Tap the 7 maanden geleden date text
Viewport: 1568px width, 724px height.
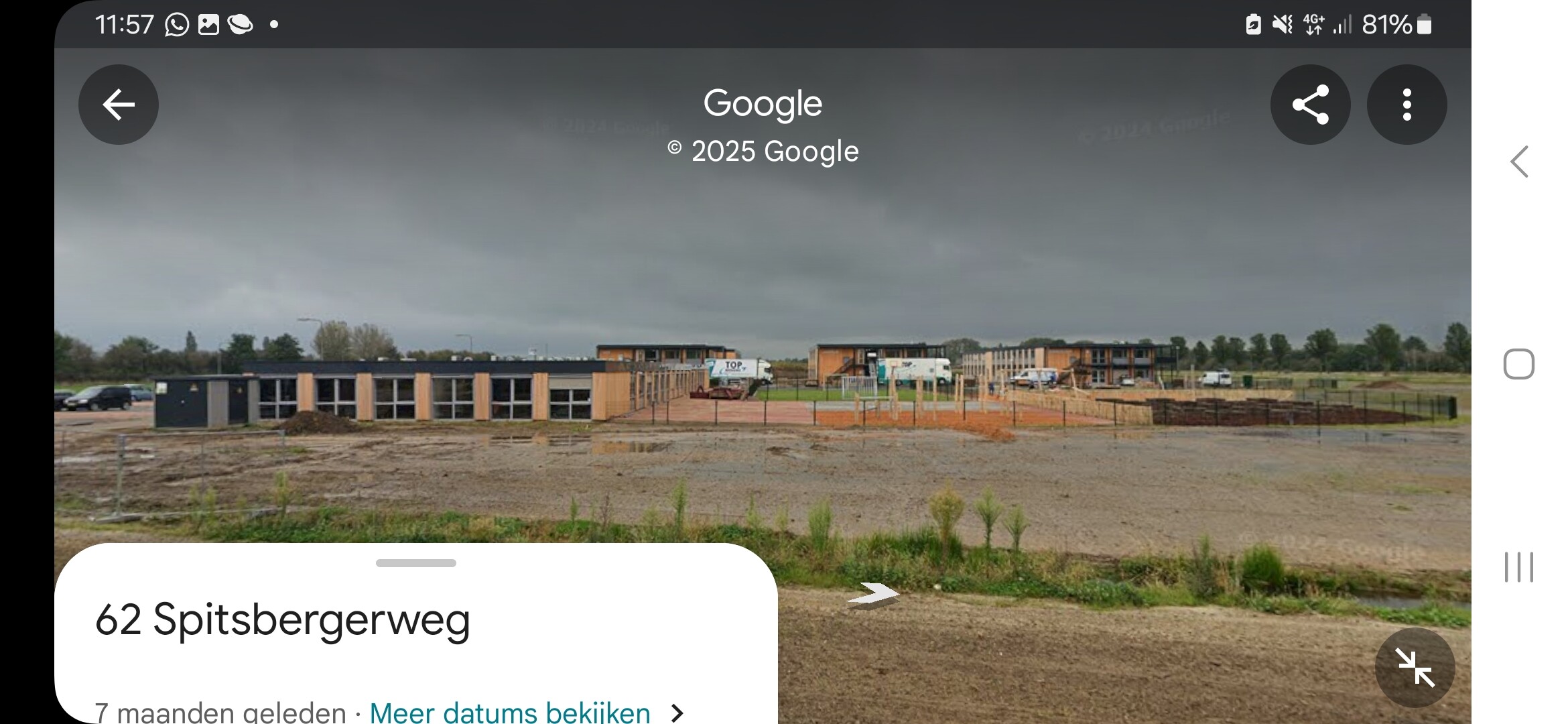[220, 712]
